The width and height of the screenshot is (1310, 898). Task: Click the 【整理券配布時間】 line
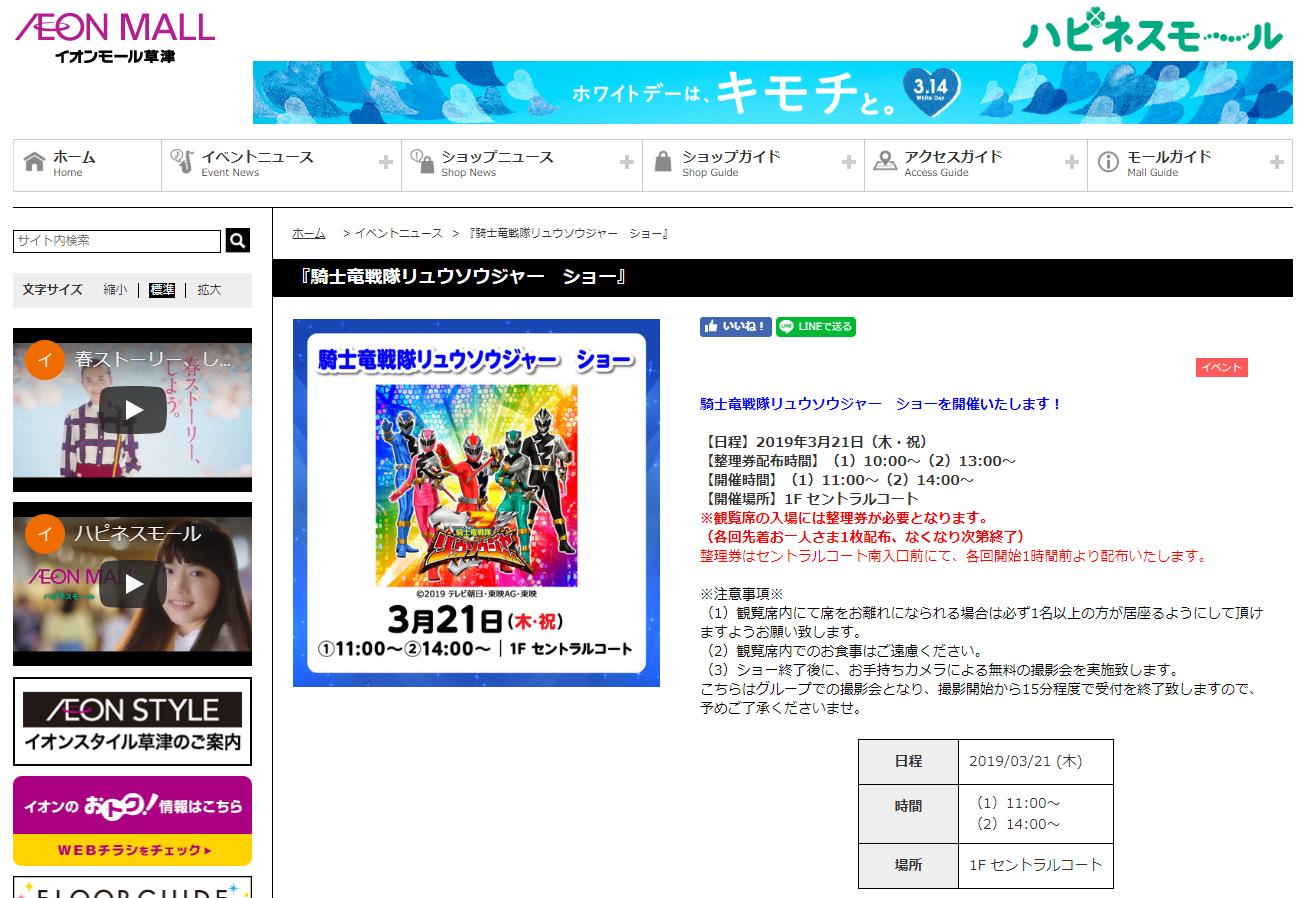(x=859, y=461)
